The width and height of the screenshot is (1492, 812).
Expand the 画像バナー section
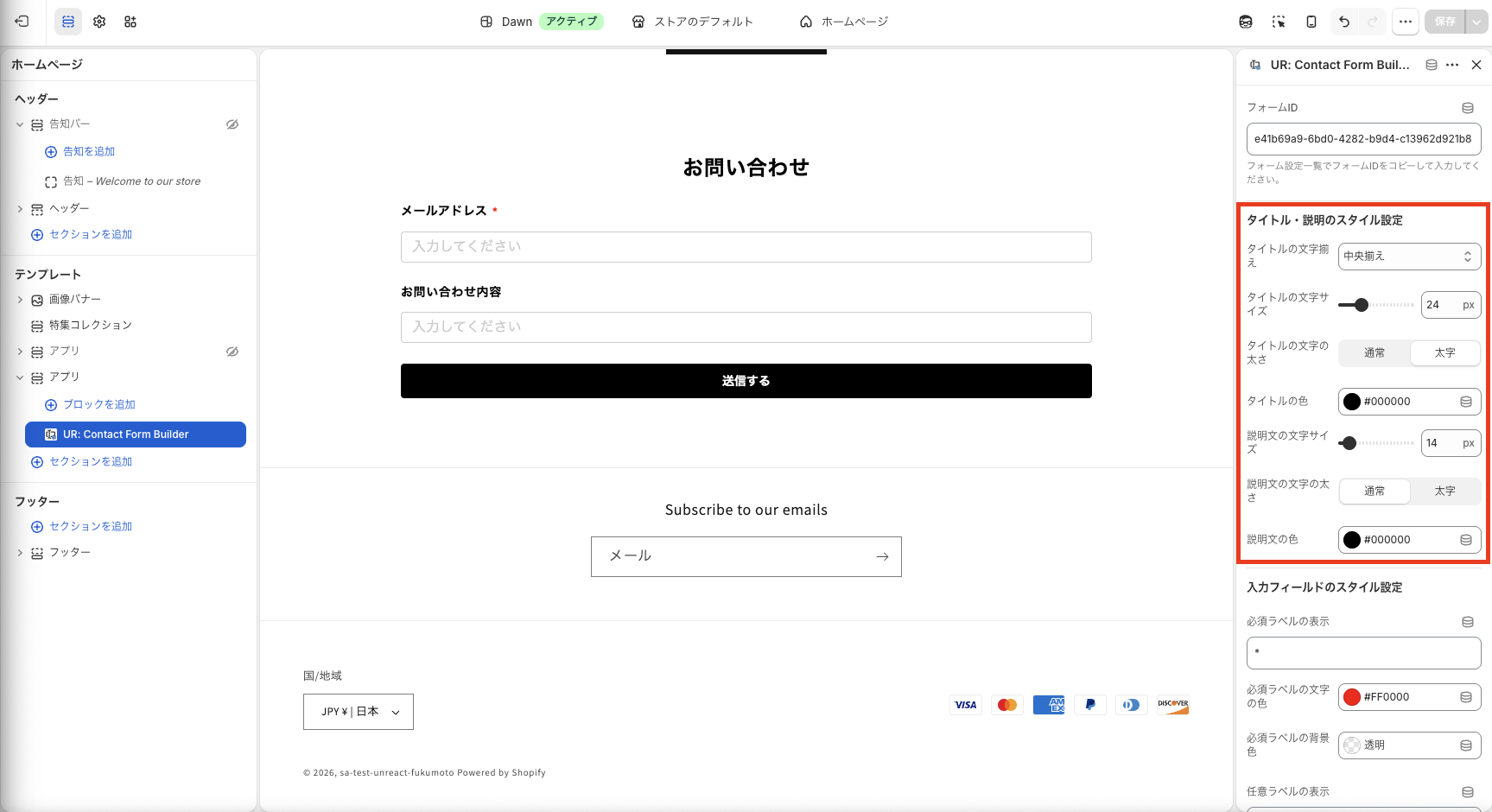pos(20,300)
